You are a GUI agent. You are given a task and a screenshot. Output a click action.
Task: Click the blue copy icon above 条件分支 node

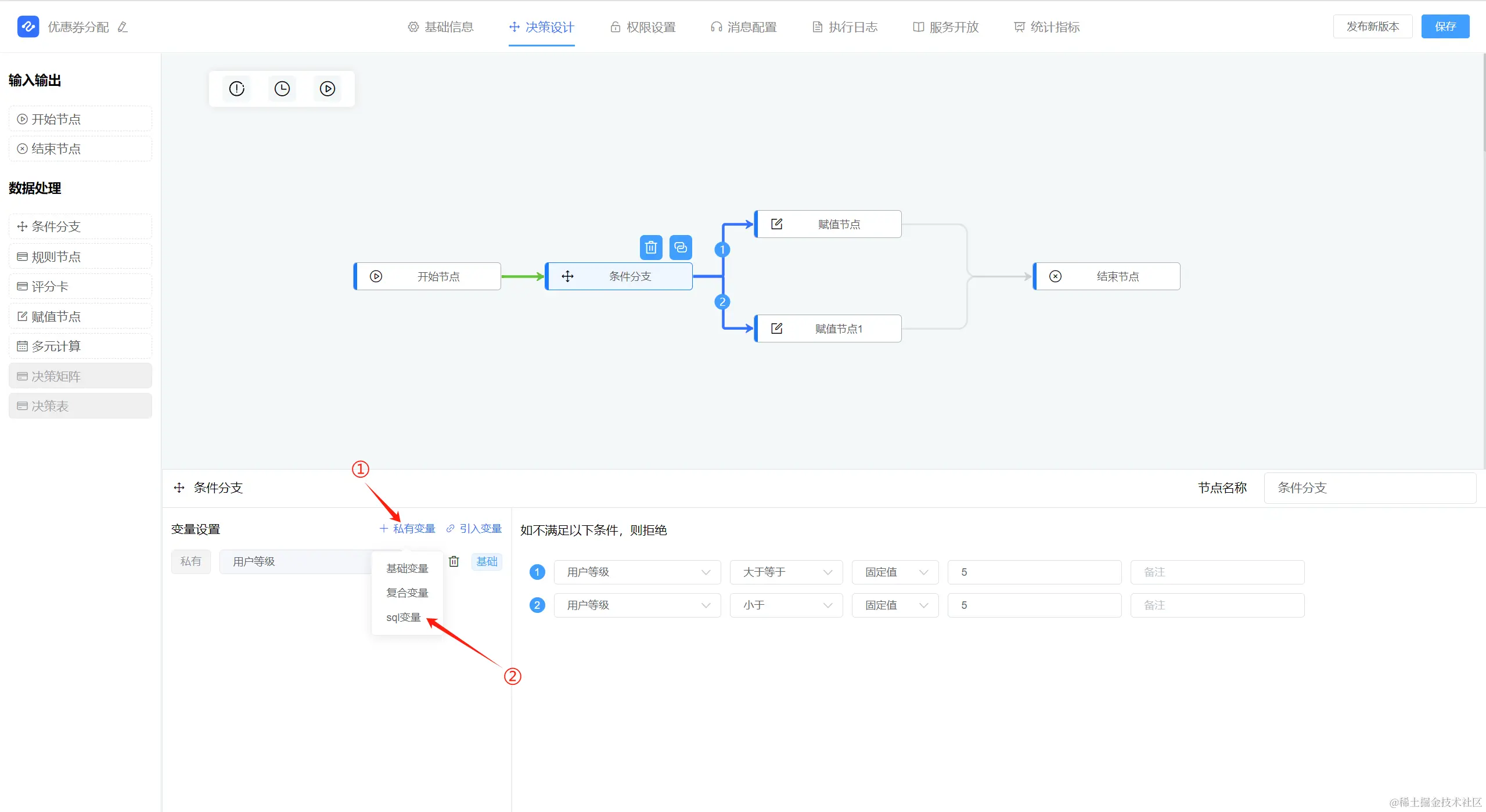681,248
